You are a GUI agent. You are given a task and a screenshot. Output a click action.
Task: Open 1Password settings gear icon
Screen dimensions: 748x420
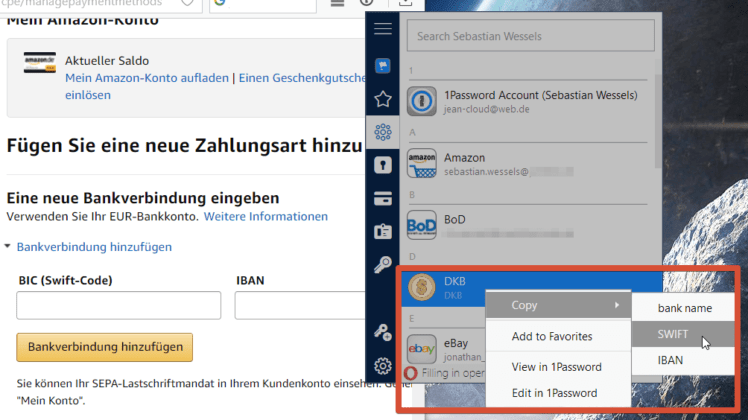pyautogui.click(x=383, y=366)
